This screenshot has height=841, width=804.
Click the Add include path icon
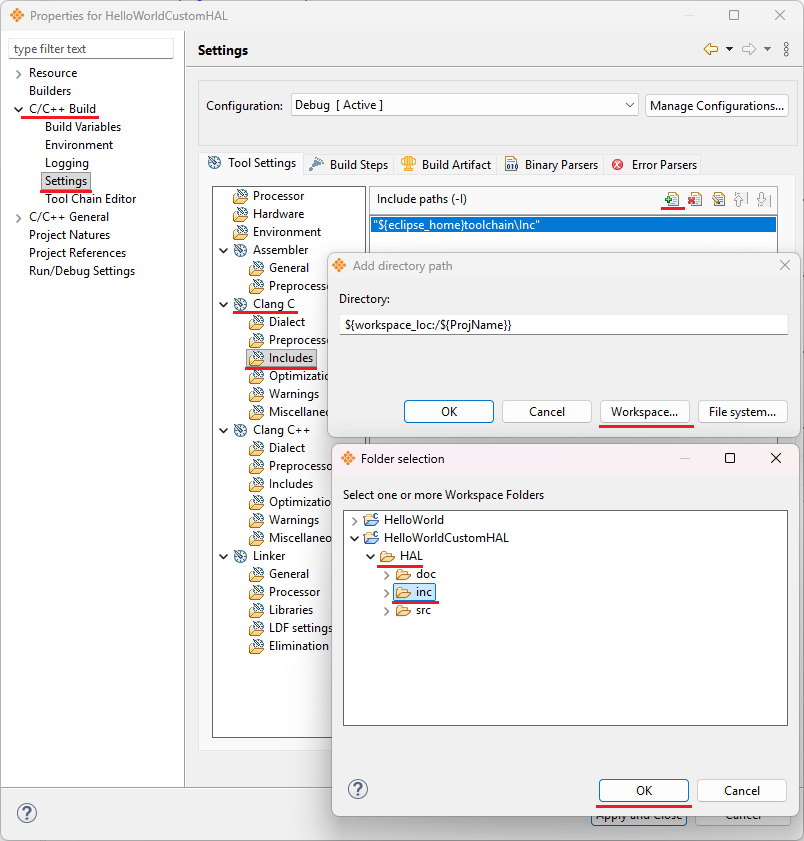tap(672, 199)
